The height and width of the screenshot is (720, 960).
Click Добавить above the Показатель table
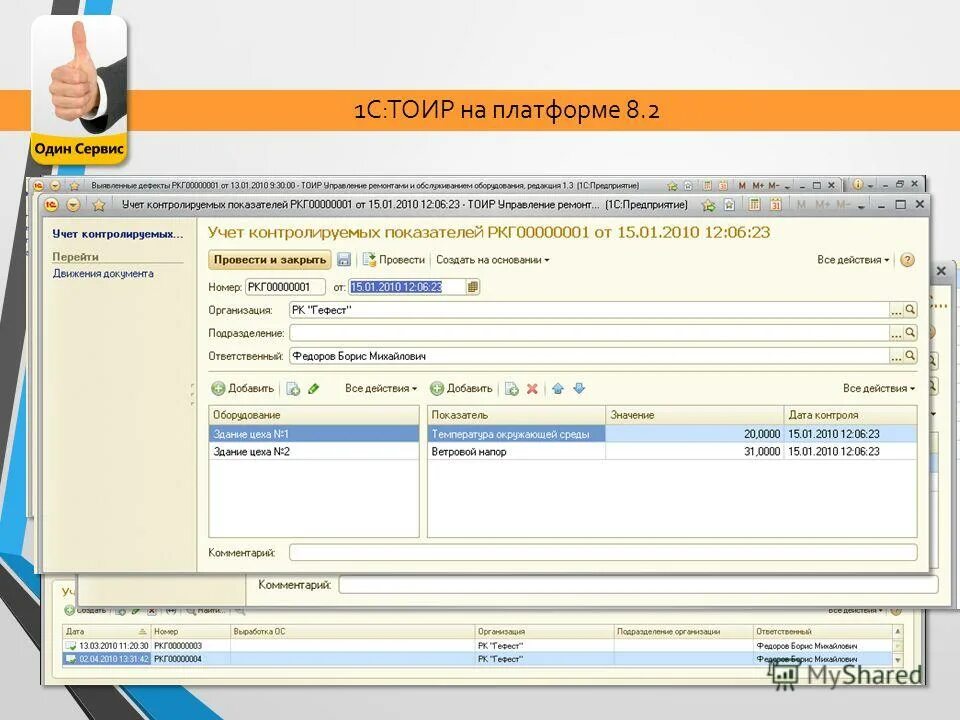tap(461, 388)
